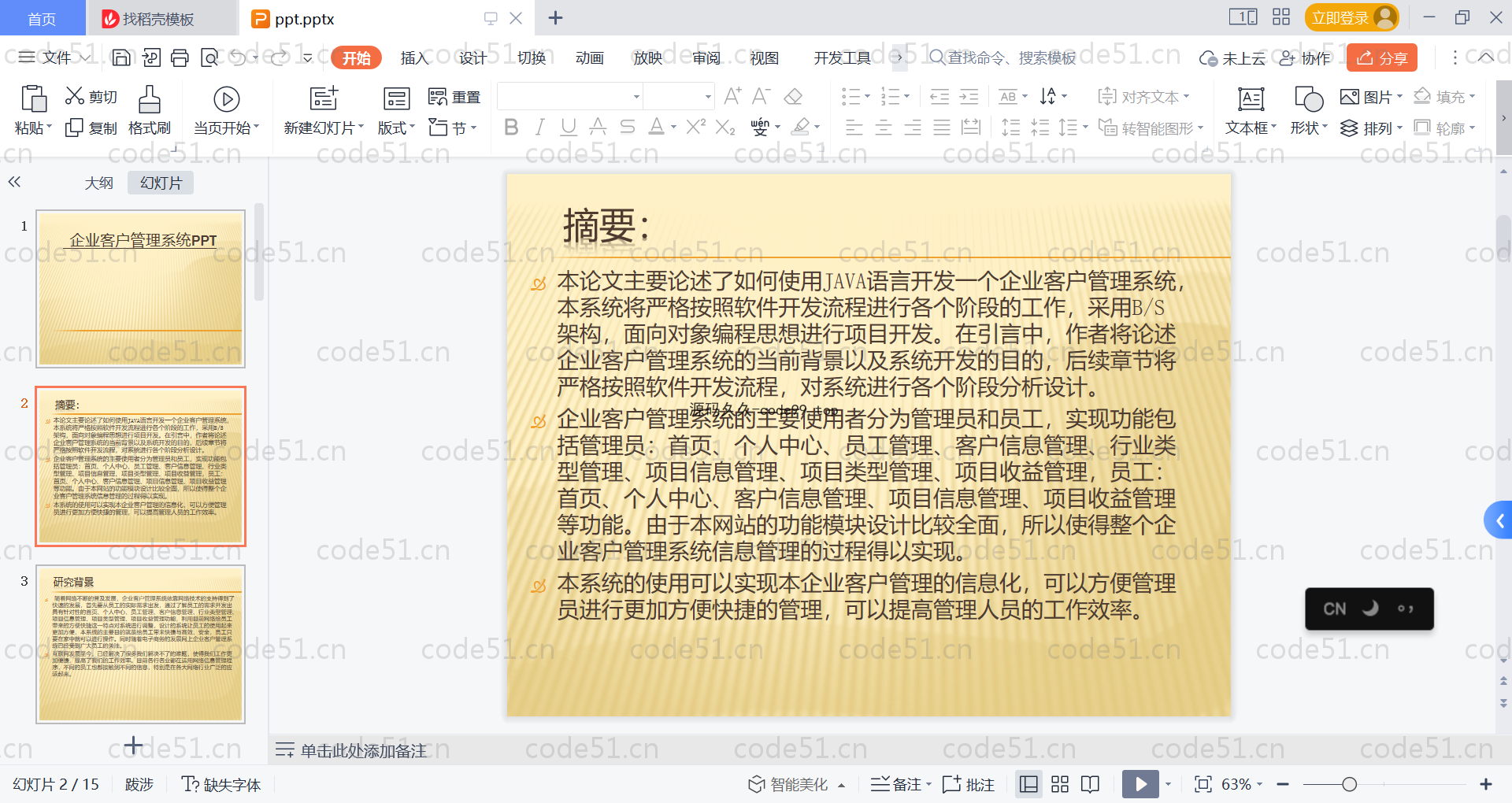
Task: Open 协作 collaboration
Action: [1305, 57]
